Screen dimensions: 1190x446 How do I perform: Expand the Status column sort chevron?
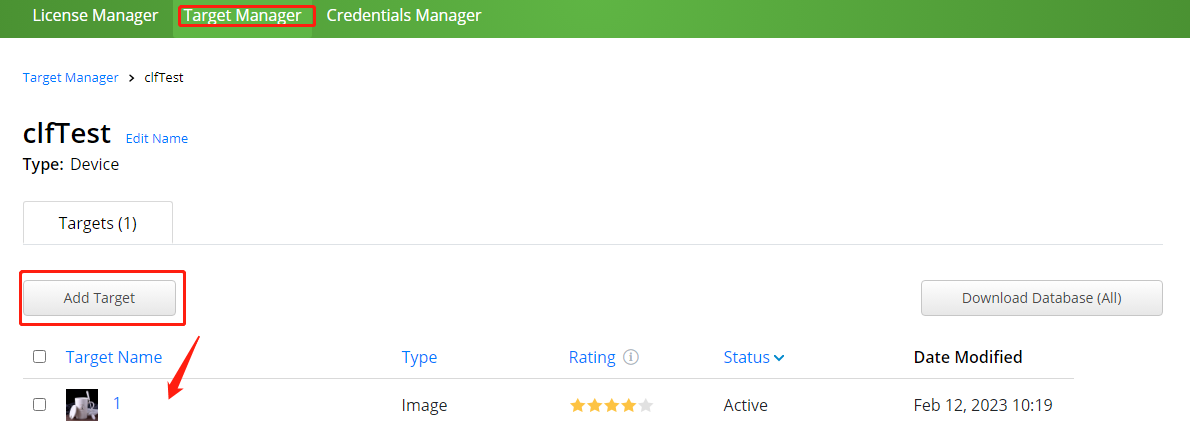[x=779, y=357]
